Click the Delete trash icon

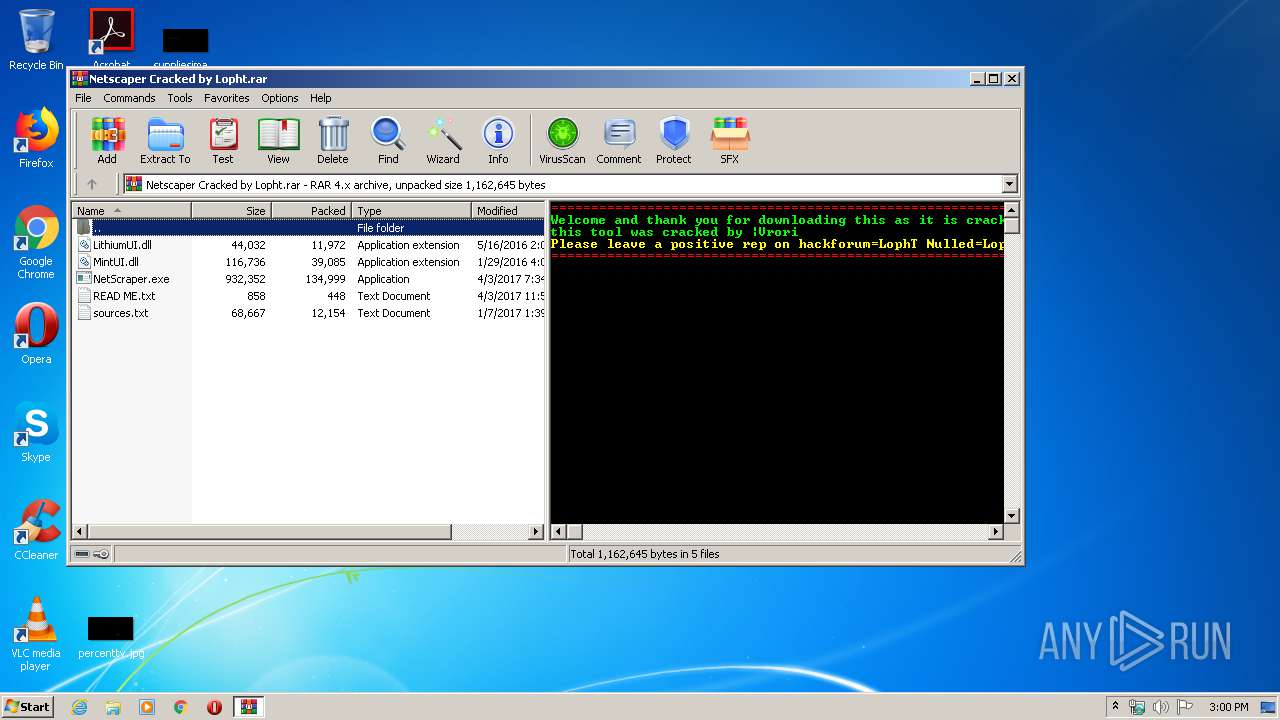(x=333, y=140)
